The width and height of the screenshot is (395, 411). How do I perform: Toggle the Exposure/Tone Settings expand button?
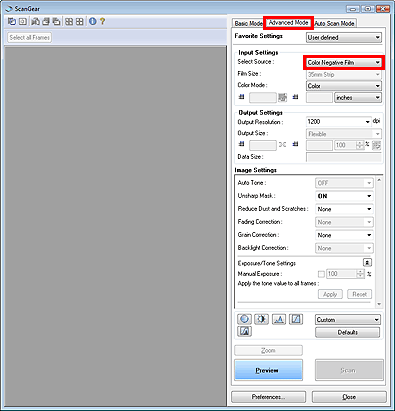pyautogui.click(x=367, y=263)
